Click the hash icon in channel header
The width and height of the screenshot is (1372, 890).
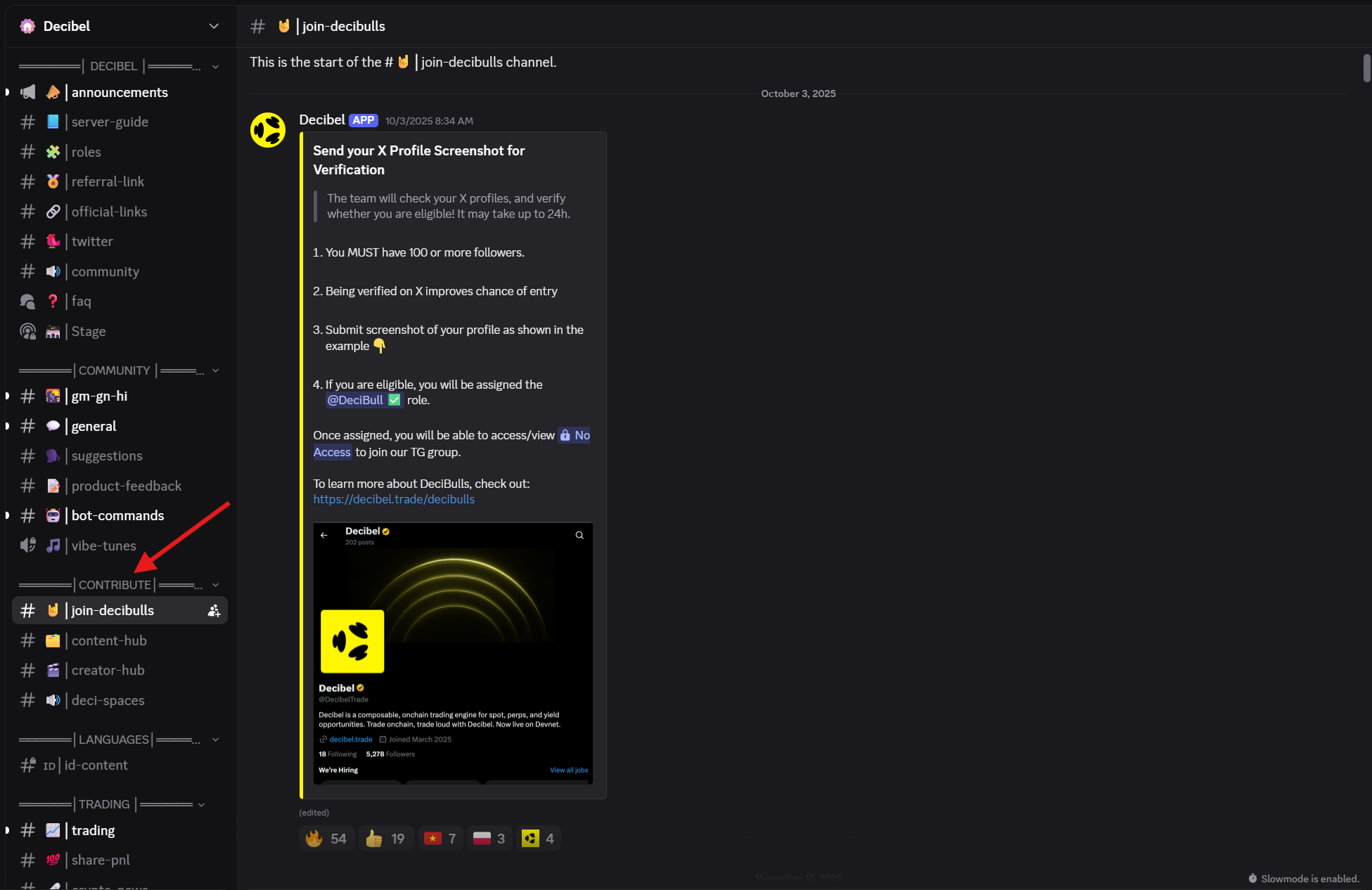click(x=258, y=26)
